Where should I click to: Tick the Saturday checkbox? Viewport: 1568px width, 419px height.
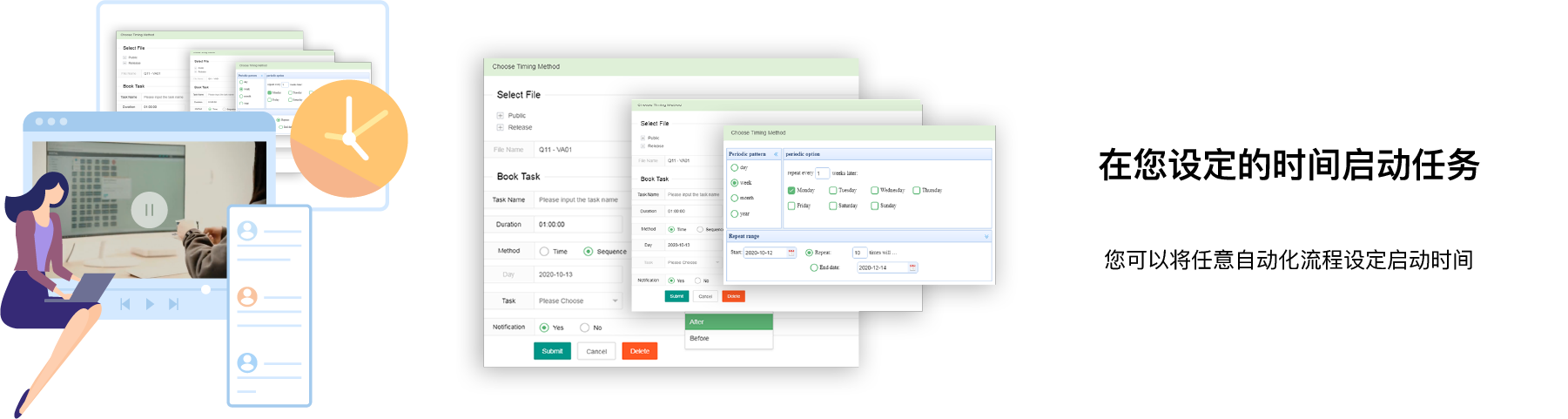point(832,206)
